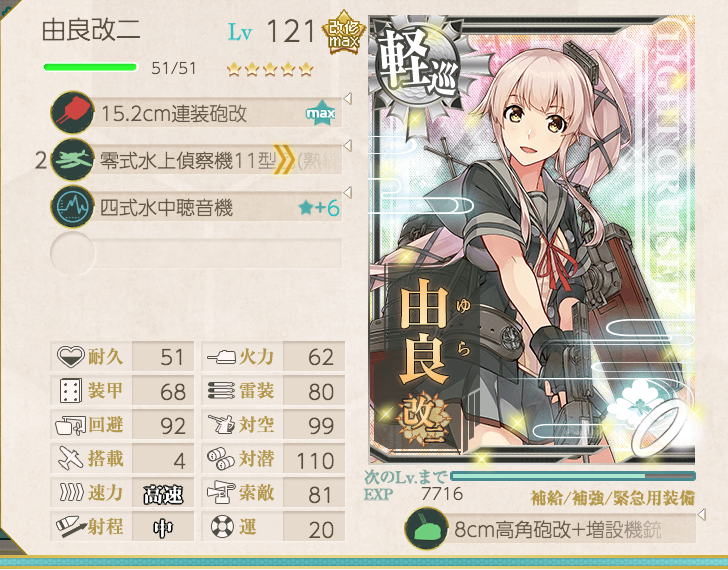Screen dimensions: 728x570
Task: Click the red main gun equipment icon
Action: coord(73,113)
